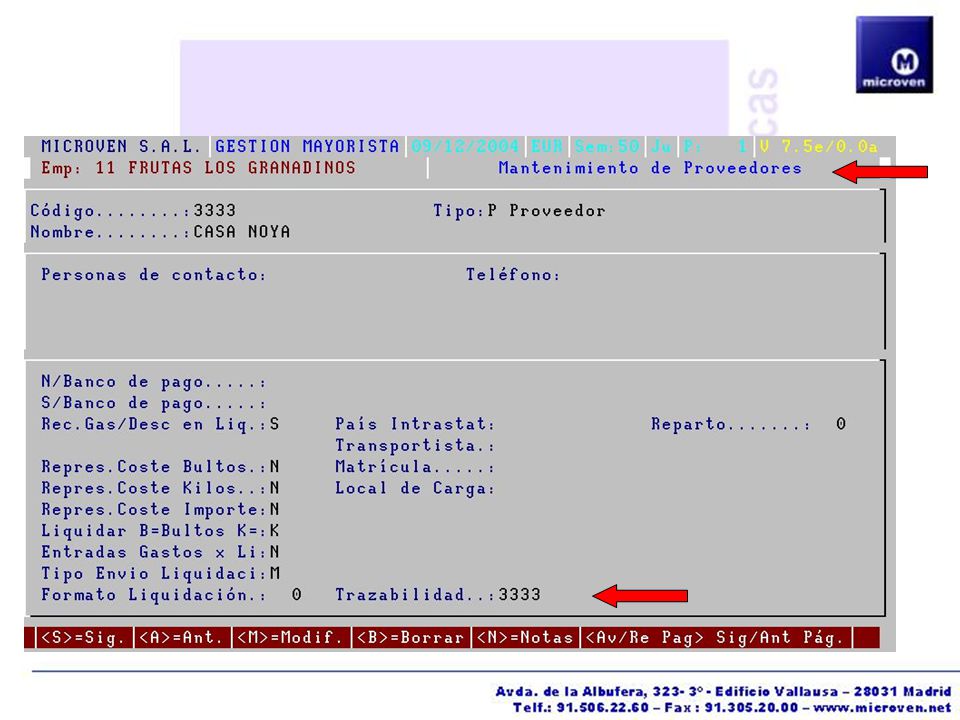Click the Teléfono label

click(x=512, y=275)
